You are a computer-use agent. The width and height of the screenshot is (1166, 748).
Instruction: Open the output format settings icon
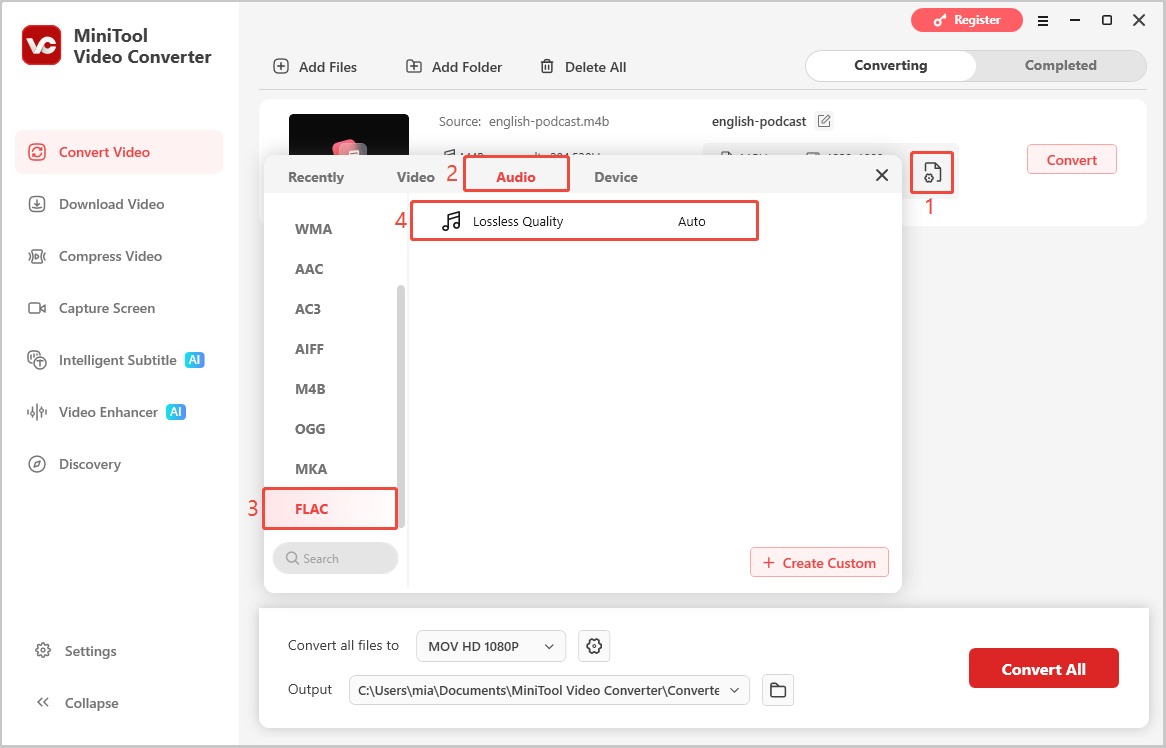point(932,173)
